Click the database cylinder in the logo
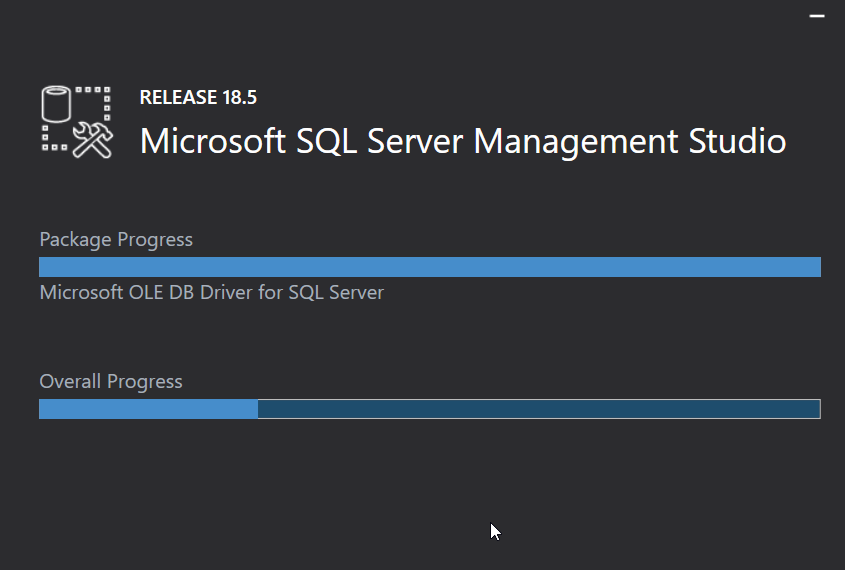The width and height of the screenshot is (845, 570). pyautogui.click(x=56, y=104)
